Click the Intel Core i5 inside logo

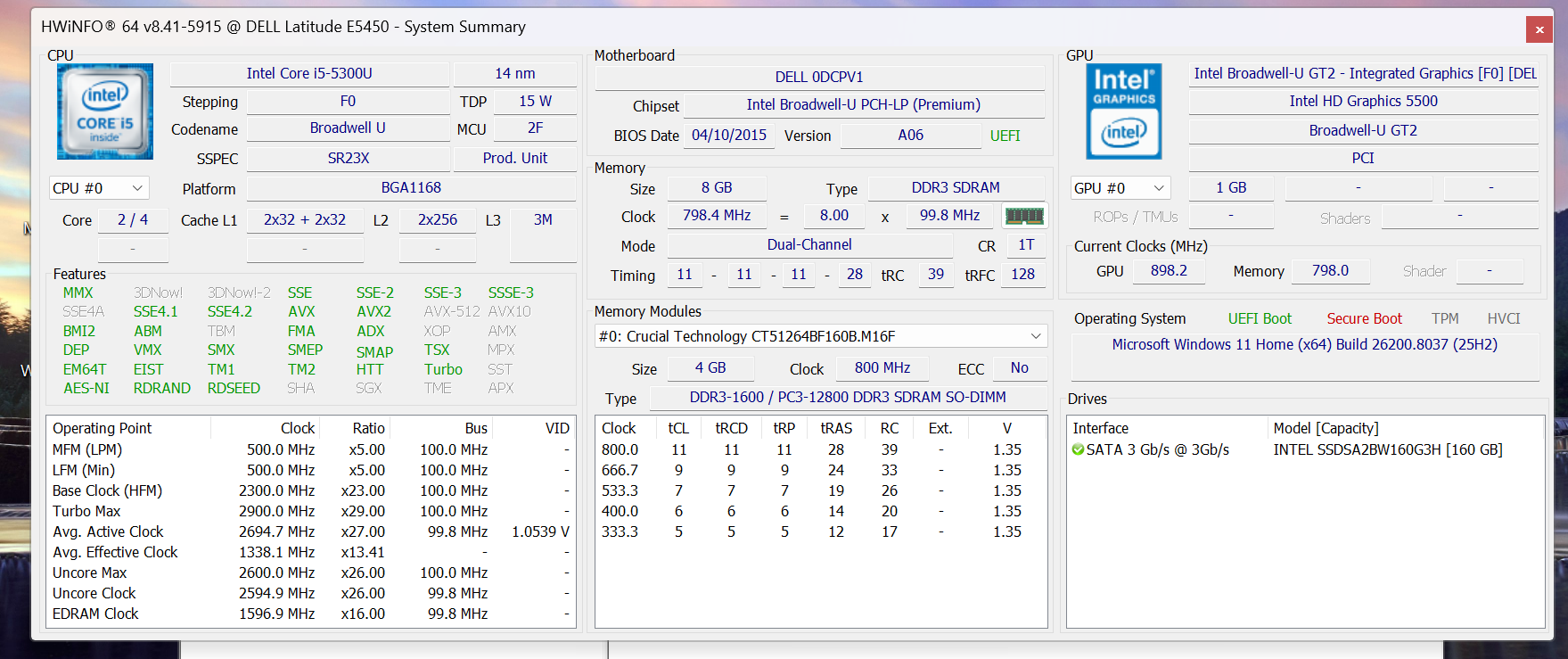pos(105,111)
